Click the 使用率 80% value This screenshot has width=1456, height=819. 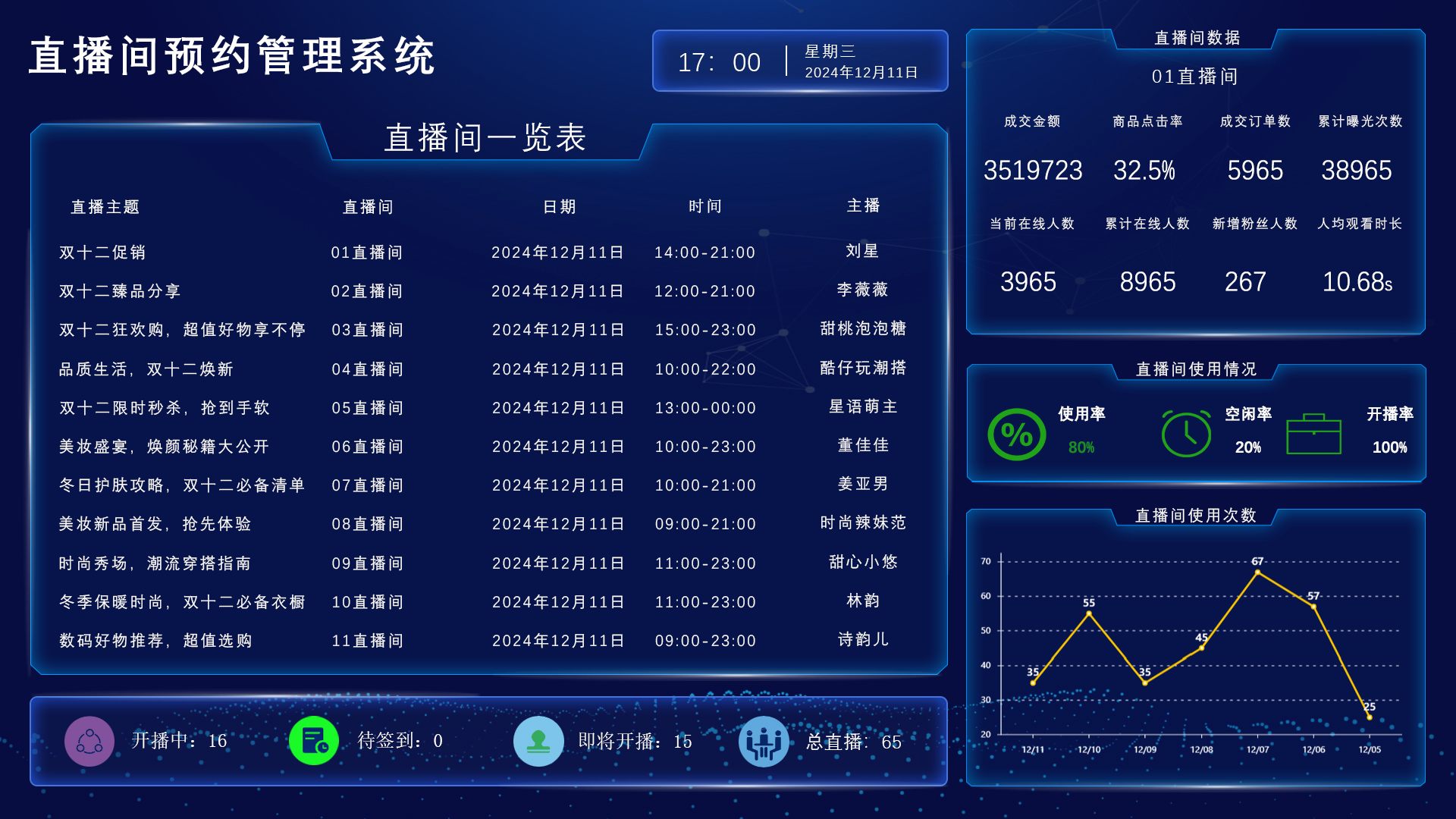tap(1081, 447)
